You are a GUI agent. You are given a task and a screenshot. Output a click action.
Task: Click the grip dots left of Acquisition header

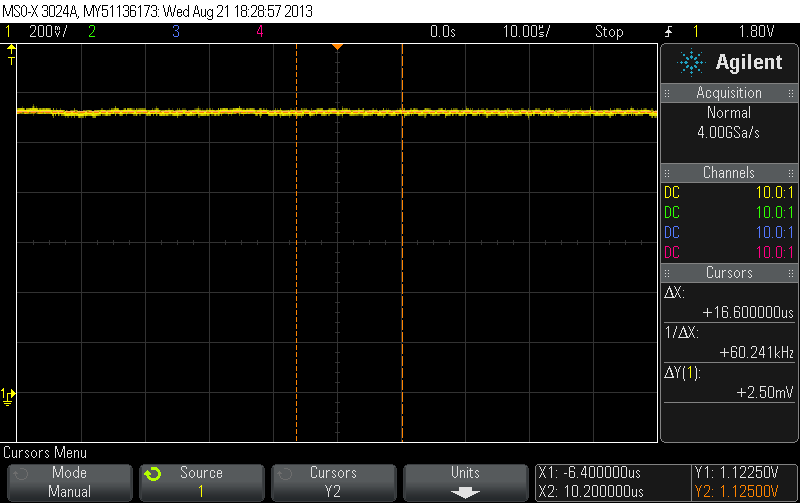(x=667, y=93)
